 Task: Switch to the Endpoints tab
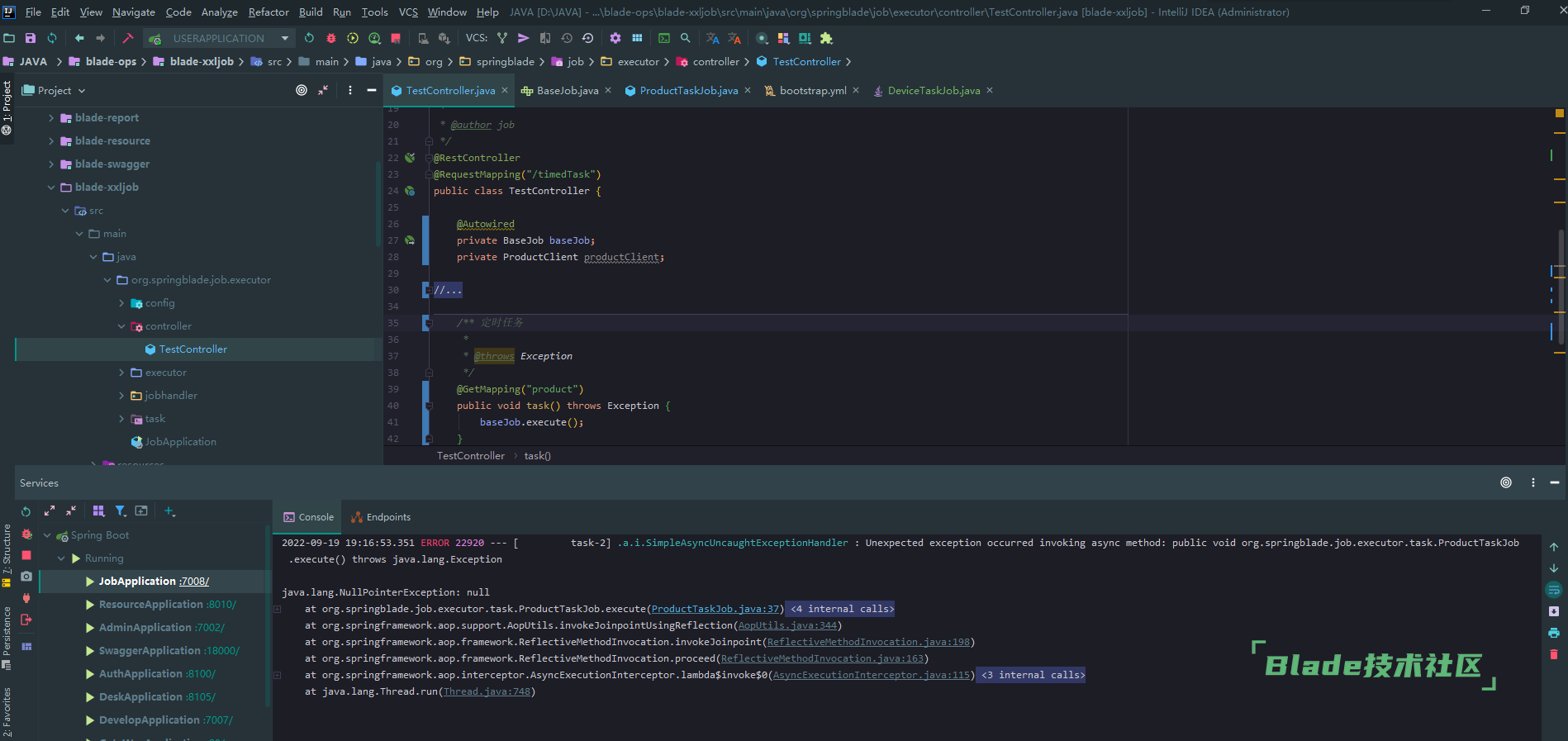pos(381,517)
